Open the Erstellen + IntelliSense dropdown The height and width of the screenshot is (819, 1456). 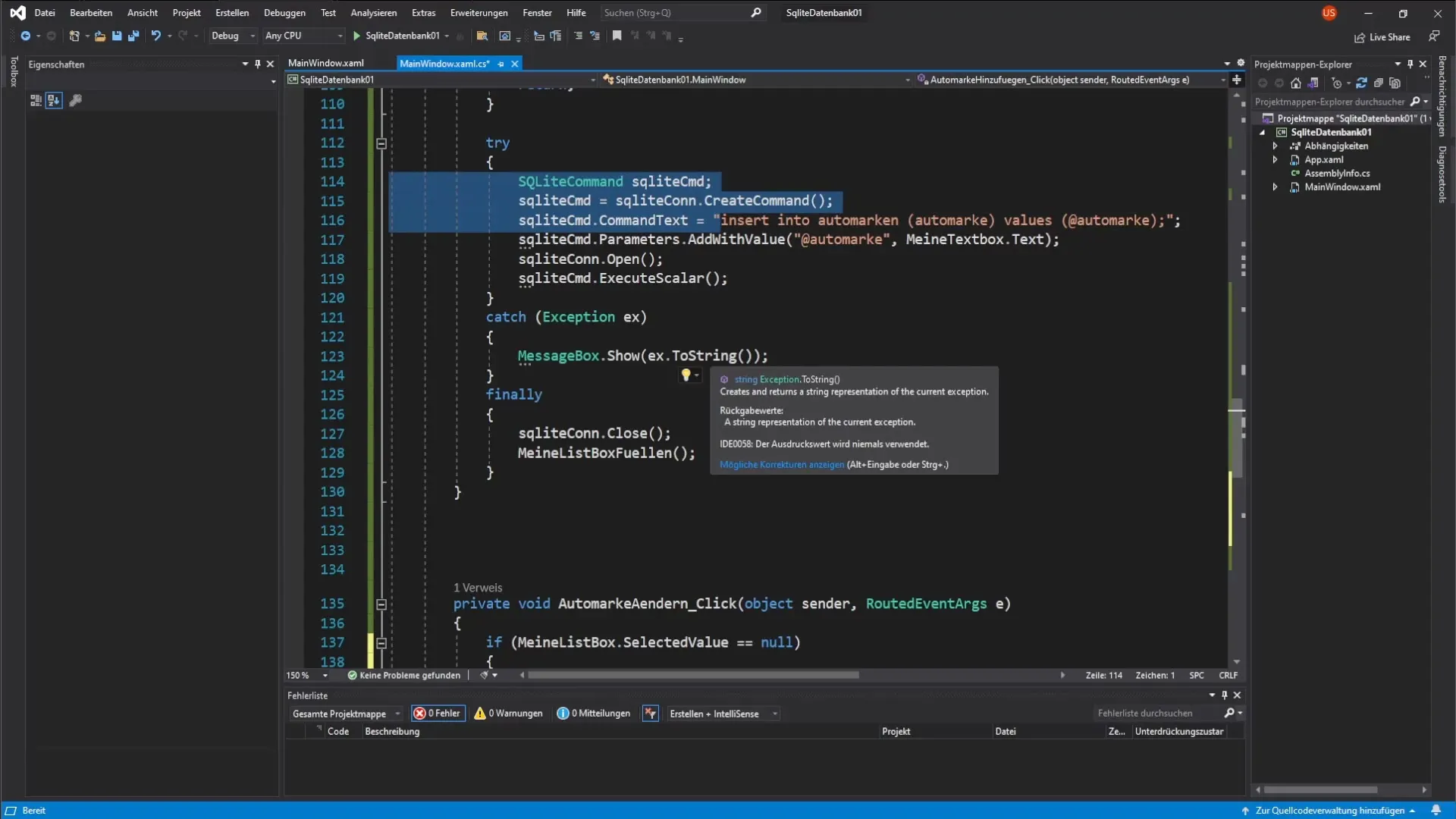point(723,714)
